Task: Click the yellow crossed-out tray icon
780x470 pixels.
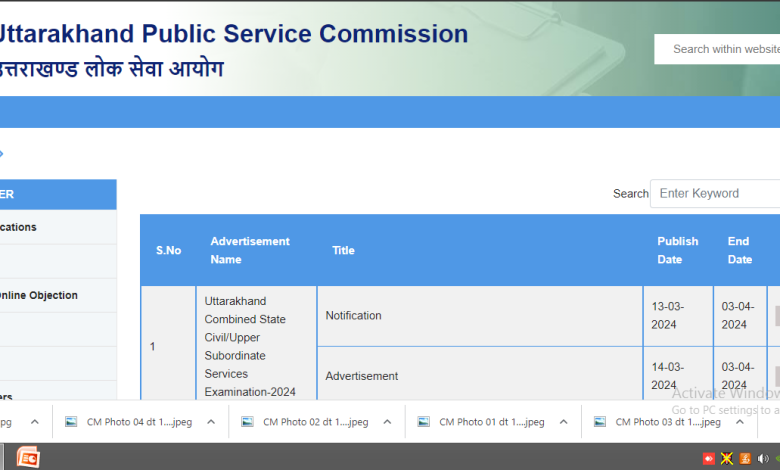Action: coord(727,458)
